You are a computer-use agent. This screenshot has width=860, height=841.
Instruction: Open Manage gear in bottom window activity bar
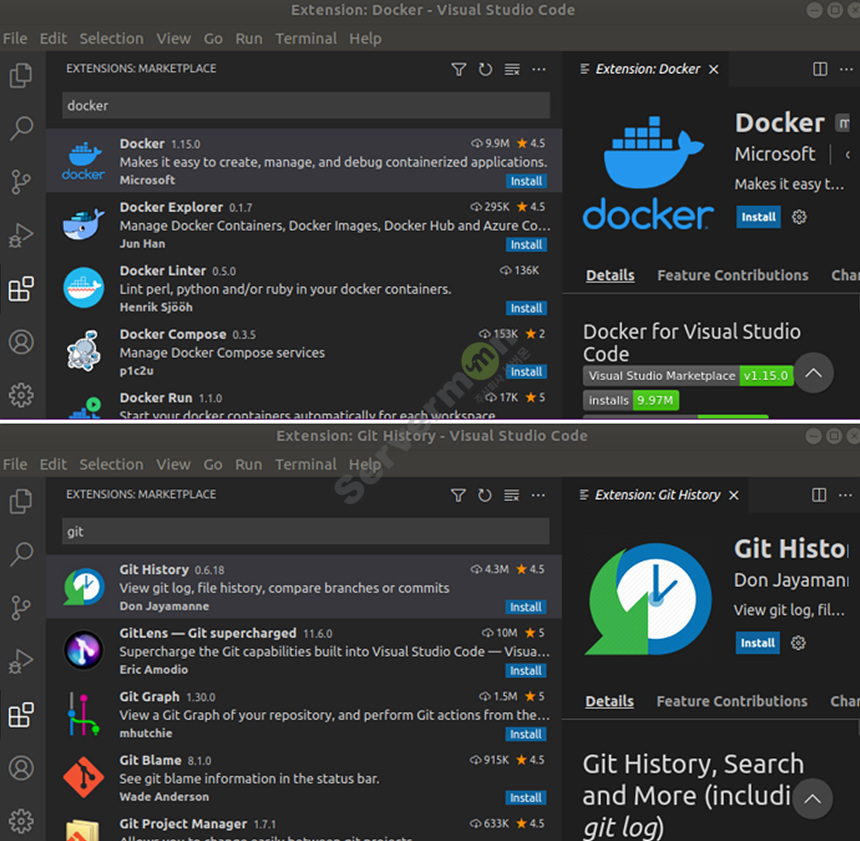pyautogui.click(x=21, y=821)
